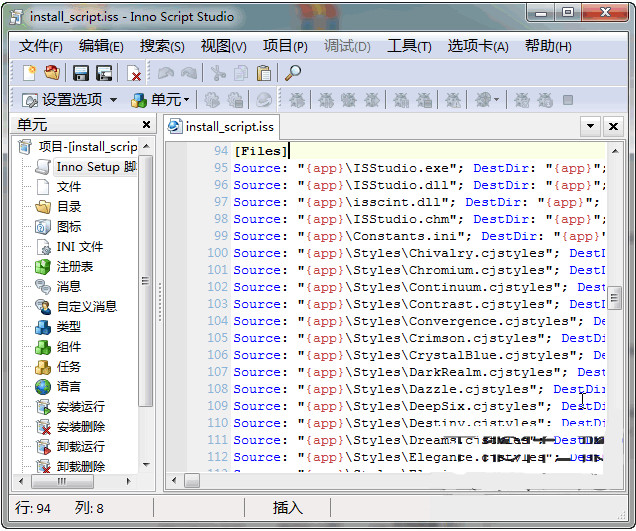
Task: Switch to the install_script.iss tab
Action: tap(229, 127)
